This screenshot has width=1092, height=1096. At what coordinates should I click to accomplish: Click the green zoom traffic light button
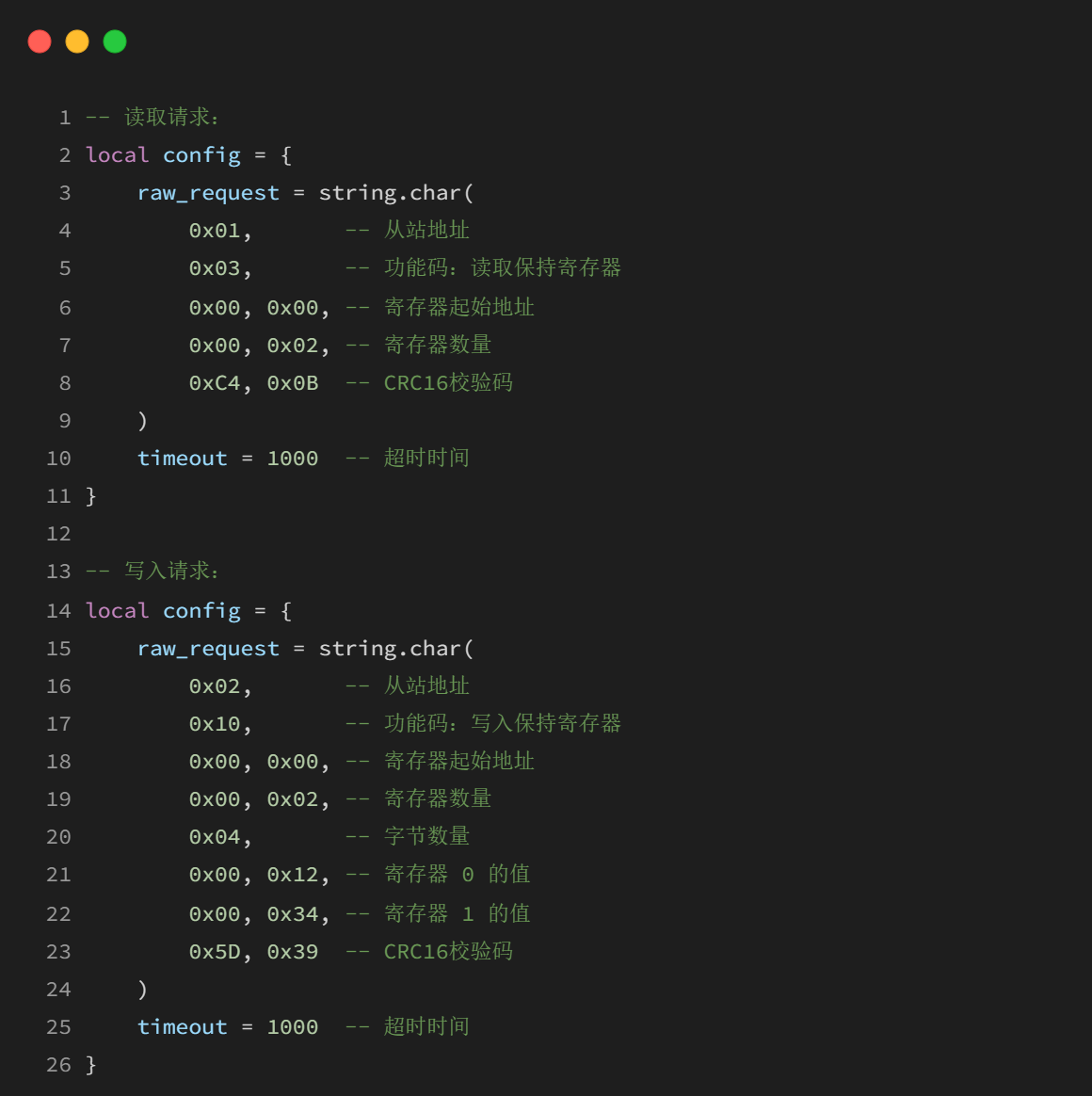pos(113,40)
